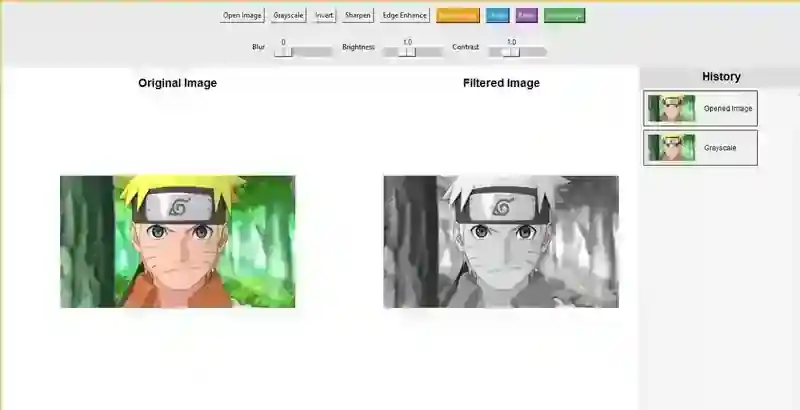
Task: Apply the Grayscale filter button in toolbar
Action: 288,15
